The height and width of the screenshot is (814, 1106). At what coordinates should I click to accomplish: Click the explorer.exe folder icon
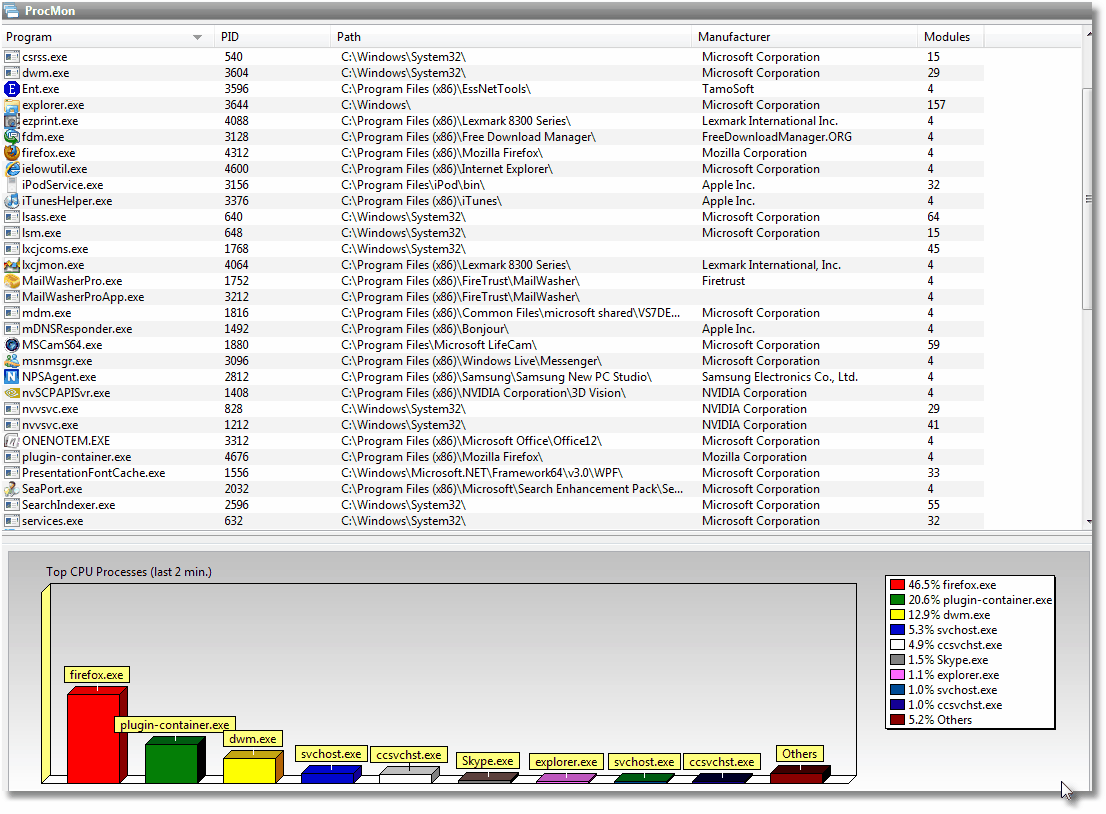click(x=11, y=105)
